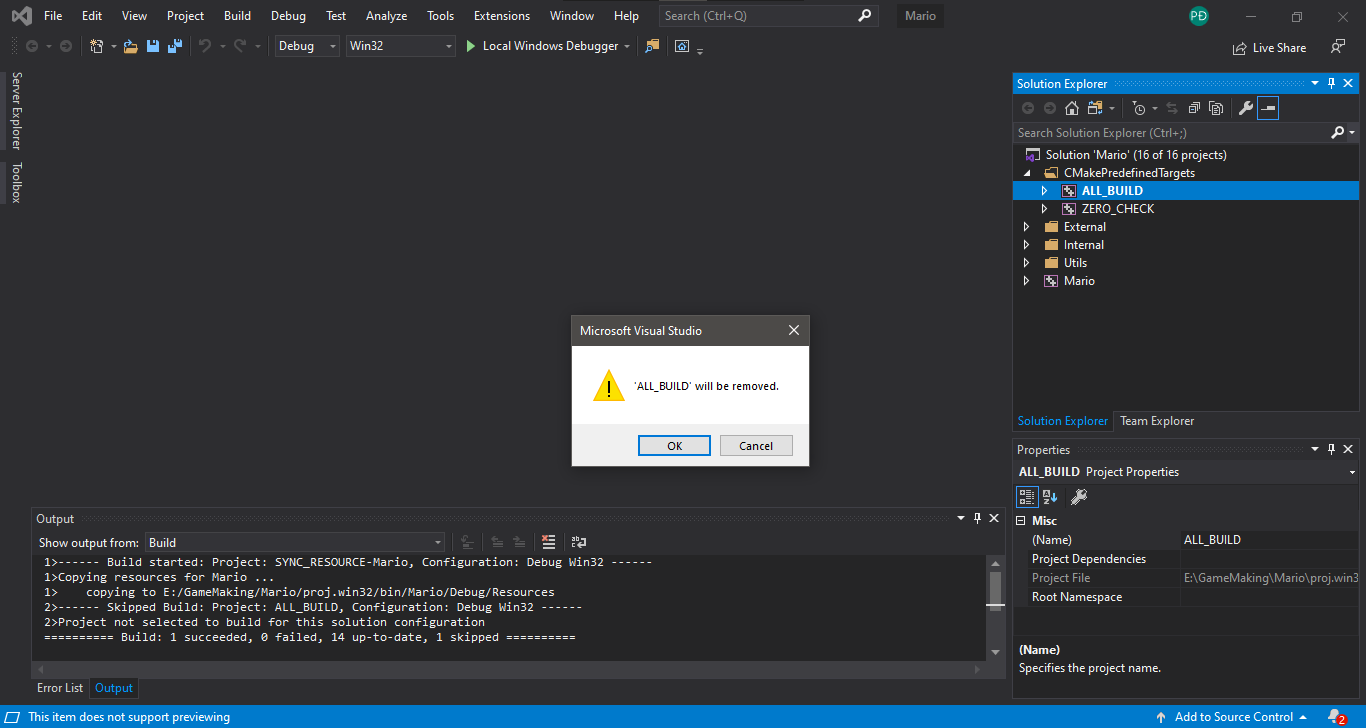Viewport: 1366px width, 728px height.
Task: Click the PD account avatar
Action: coord(1199,16)
